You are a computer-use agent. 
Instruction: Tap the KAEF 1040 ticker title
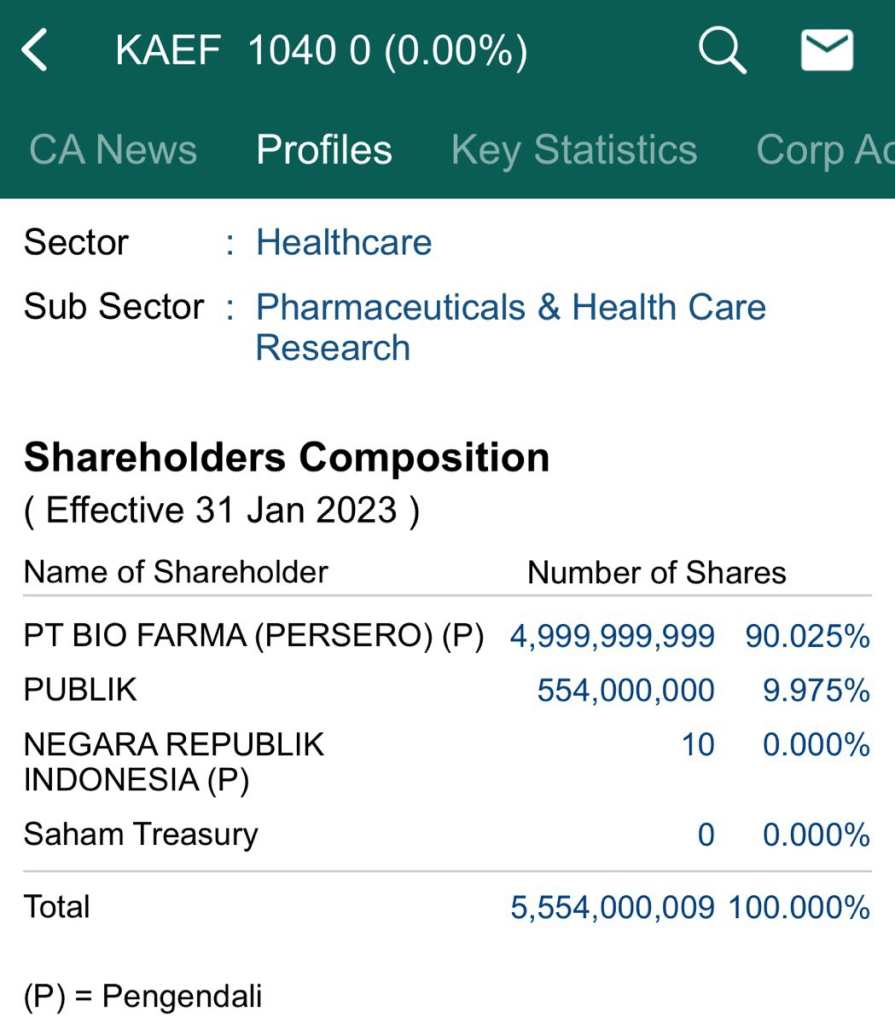pos(321,50)
